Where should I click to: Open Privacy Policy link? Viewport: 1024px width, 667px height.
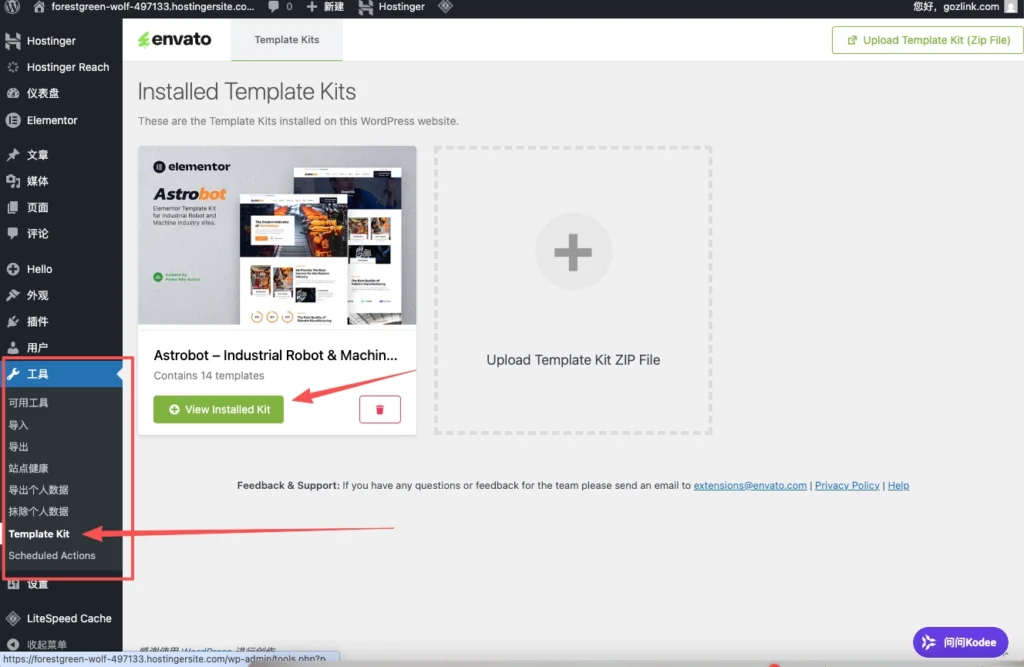coord(846,485)
